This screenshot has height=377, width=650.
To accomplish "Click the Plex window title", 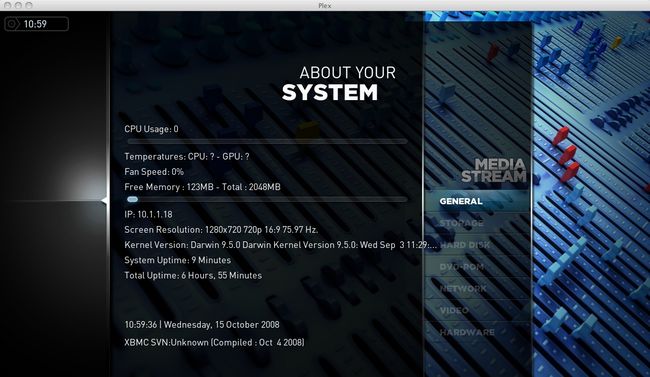I will click(325, 5).
